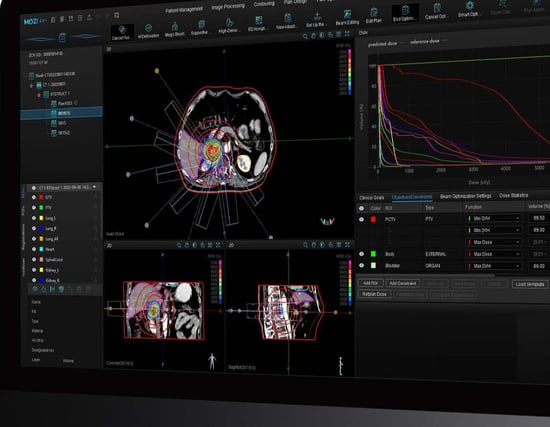Collapse the RT structure set header arrow

(94, 187)
